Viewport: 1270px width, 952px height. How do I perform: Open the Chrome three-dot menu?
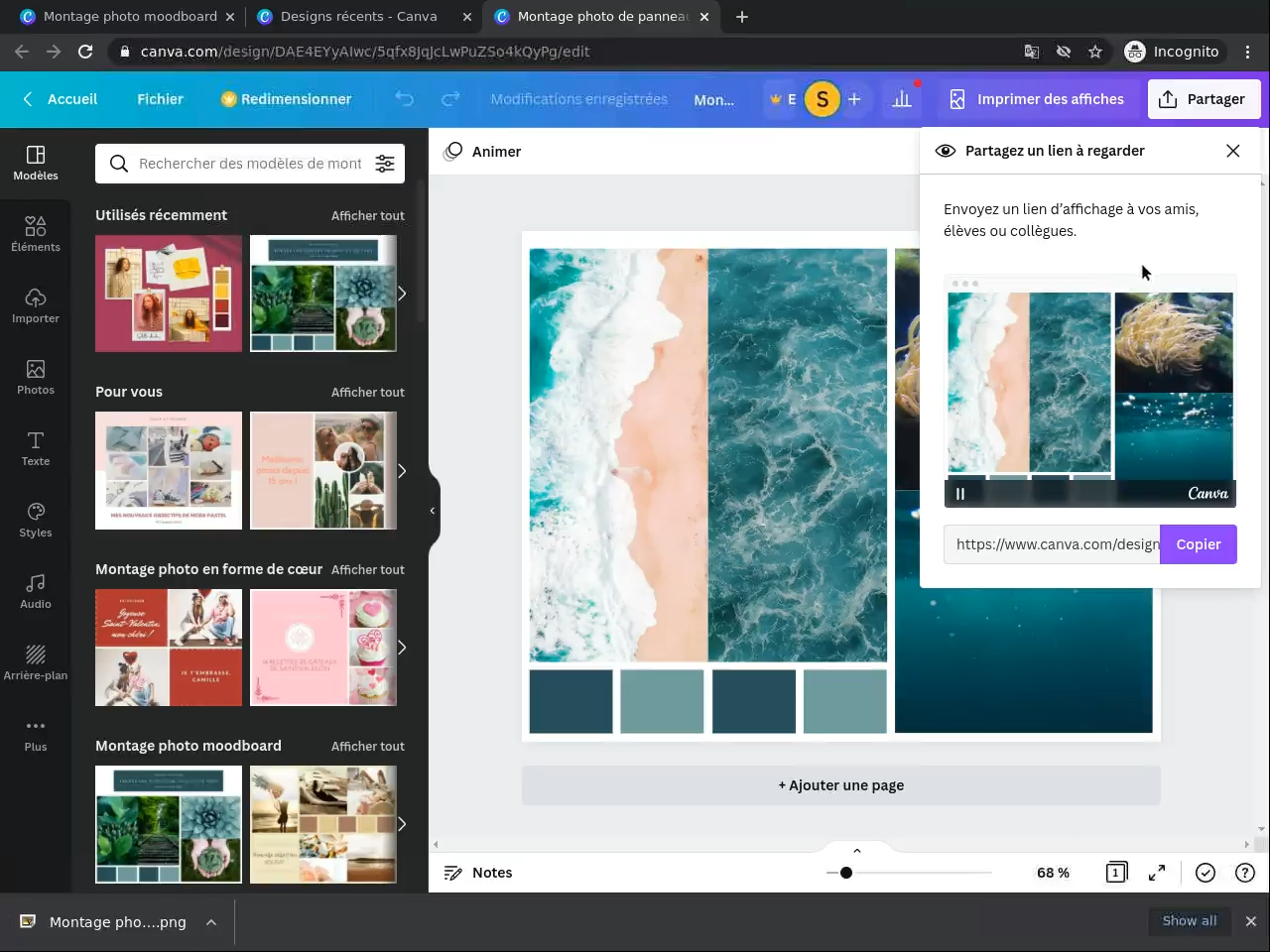coord(1248,52)
